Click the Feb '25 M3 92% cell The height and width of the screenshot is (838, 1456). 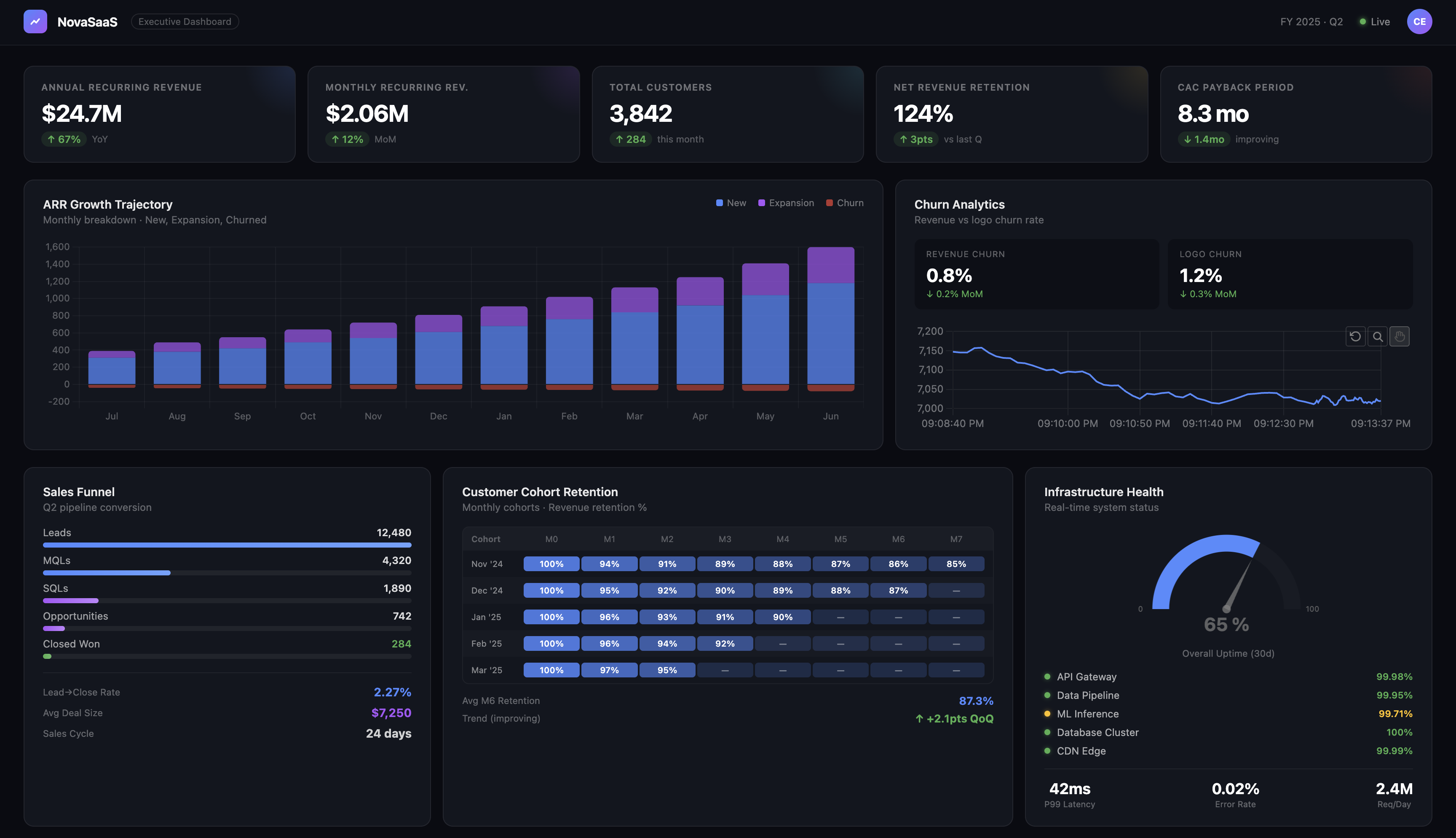coord(725,643)
